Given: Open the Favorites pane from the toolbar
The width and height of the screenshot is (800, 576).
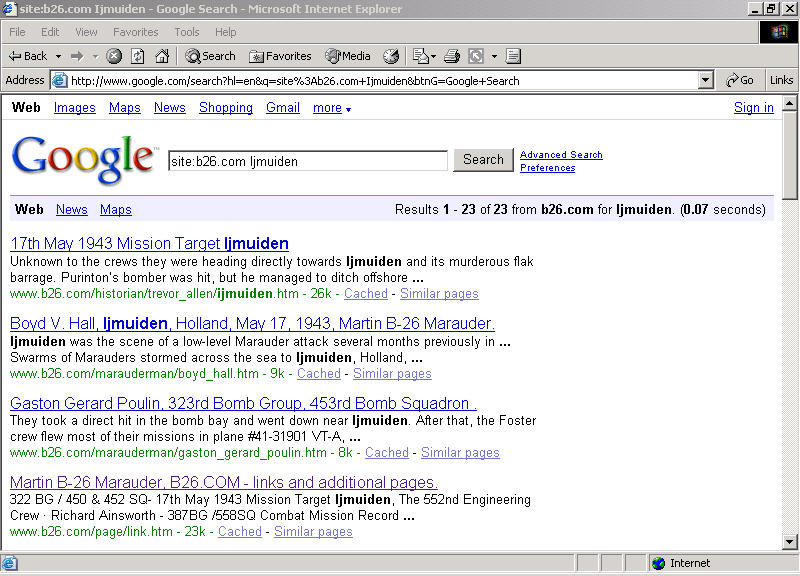Looking at the screenshot, I should tap(280, 56).
